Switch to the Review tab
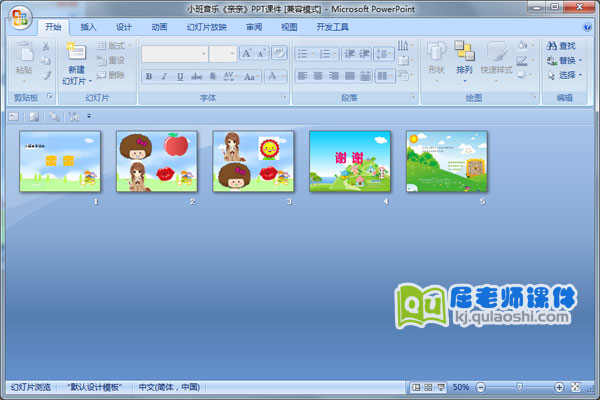The width and height of the screenshot is (600, 400). (254, 27)
